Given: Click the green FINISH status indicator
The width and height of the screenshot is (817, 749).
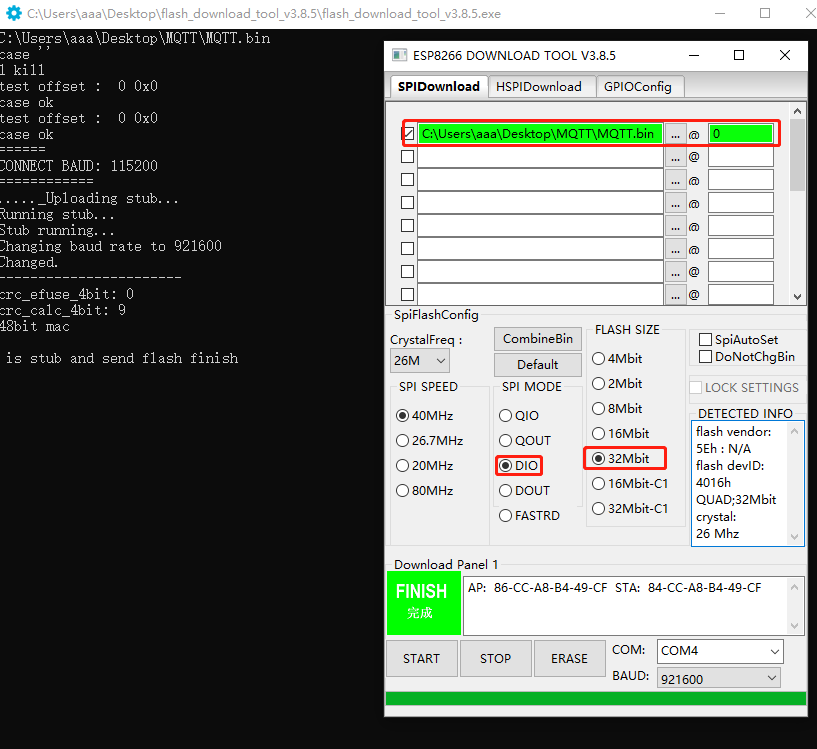Looking at the screenshot, I should (424, 603).
